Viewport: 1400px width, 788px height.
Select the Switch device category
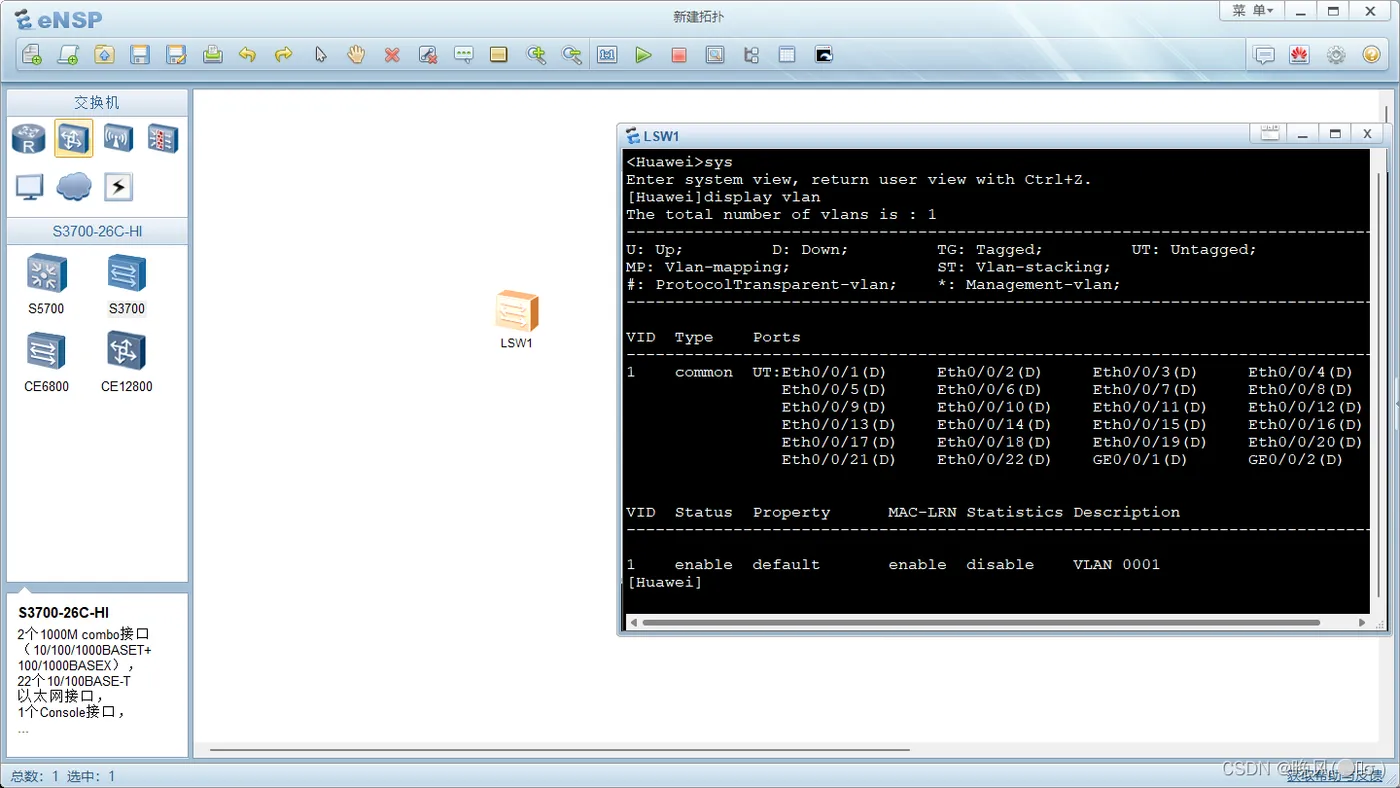(x=73, y=139)
